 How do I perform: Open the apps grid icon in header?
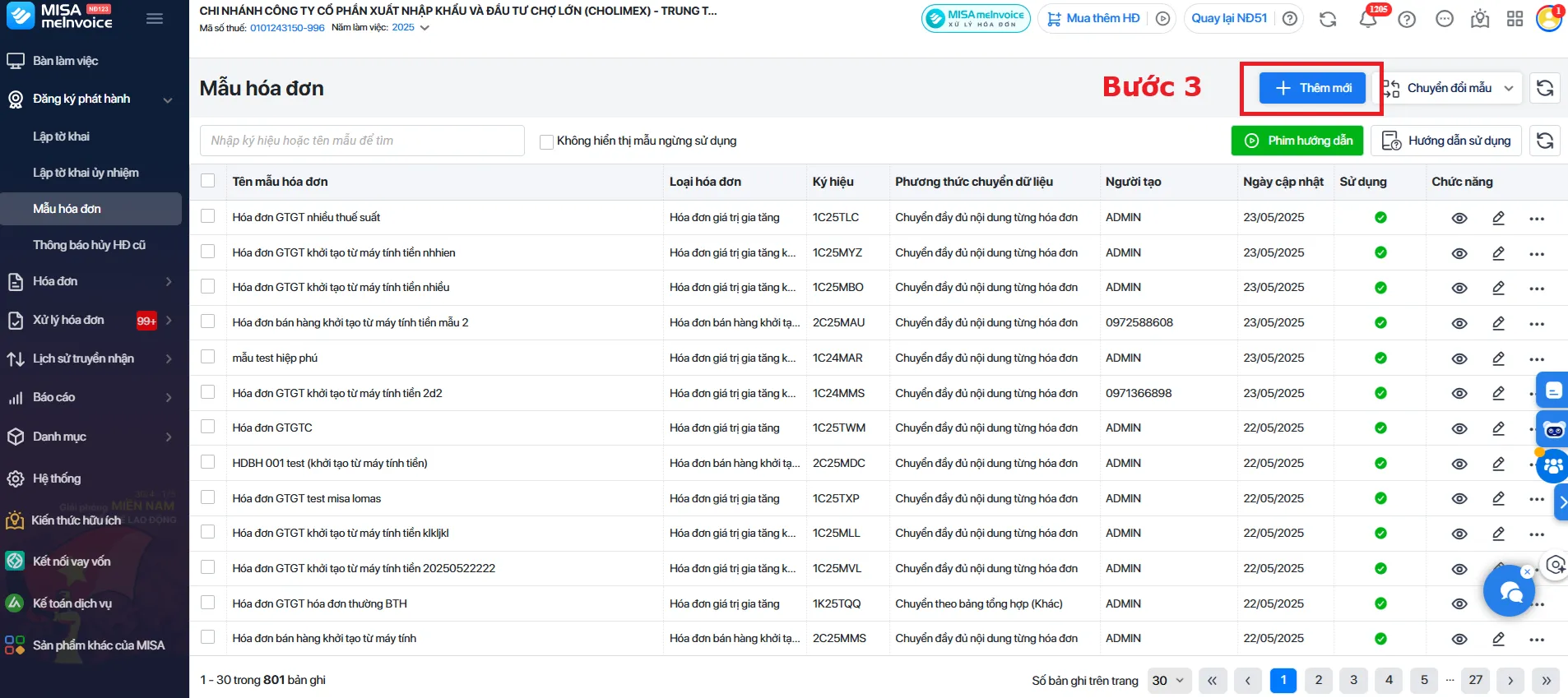1515,19
